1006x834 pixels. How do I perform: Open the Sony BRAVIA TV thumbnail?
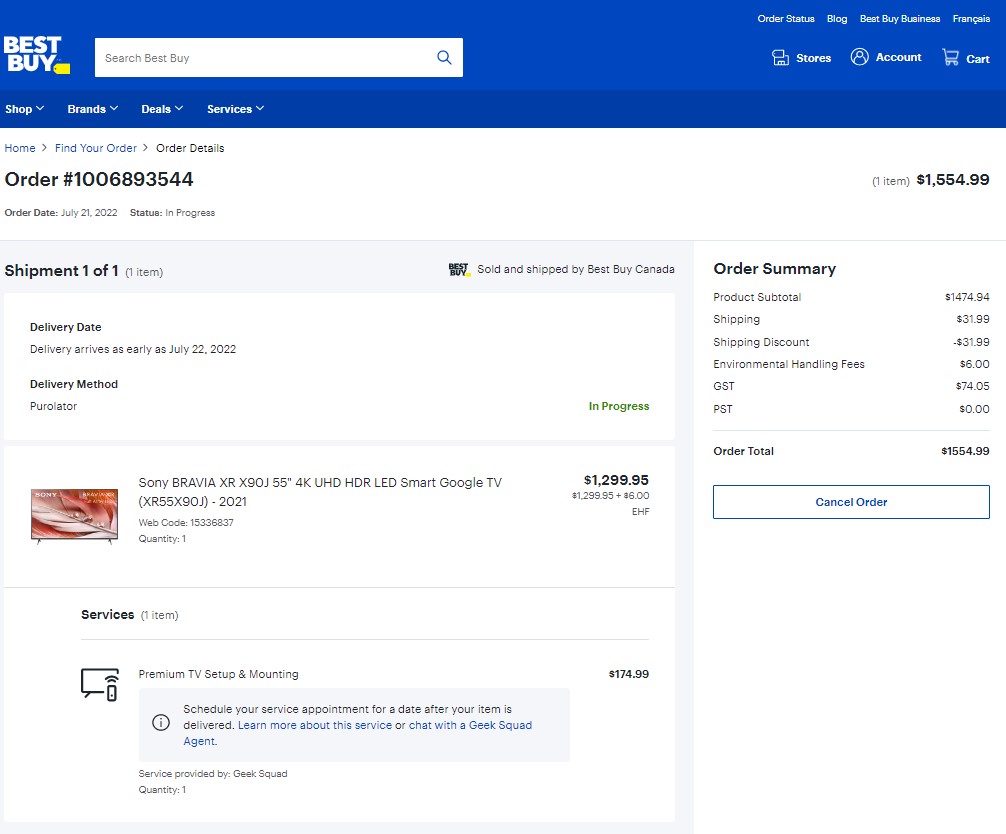(x=74, y=516)
